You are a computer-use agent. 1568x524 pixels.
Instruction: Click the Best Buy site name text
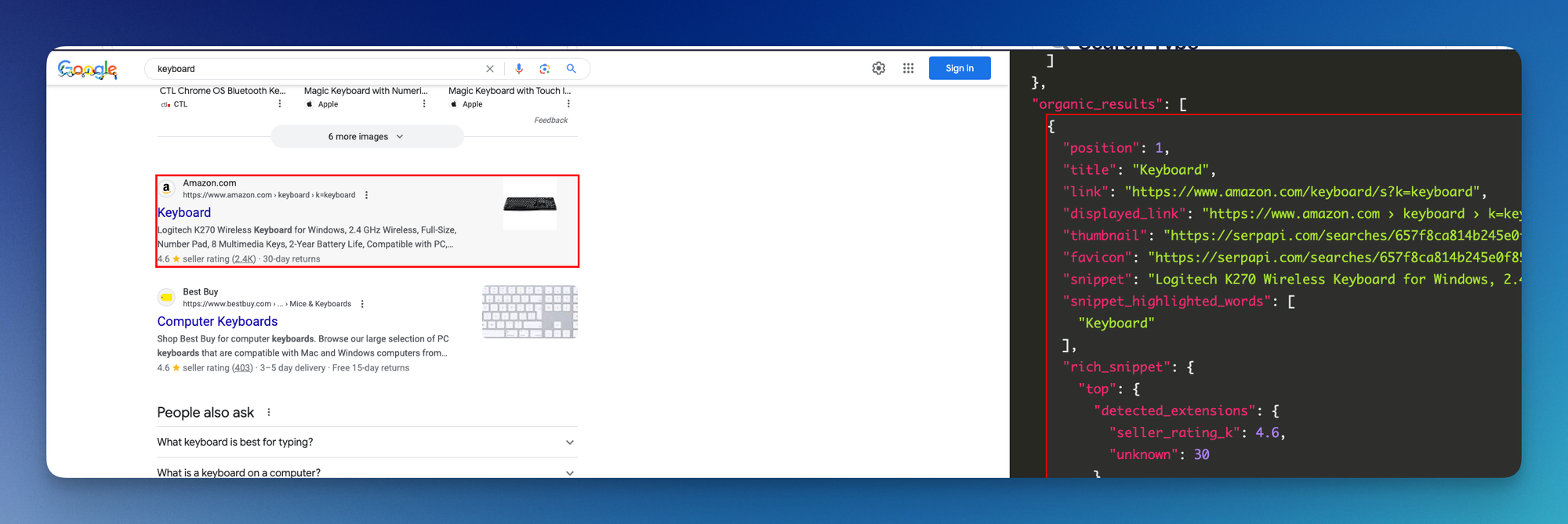coord(201,292)
